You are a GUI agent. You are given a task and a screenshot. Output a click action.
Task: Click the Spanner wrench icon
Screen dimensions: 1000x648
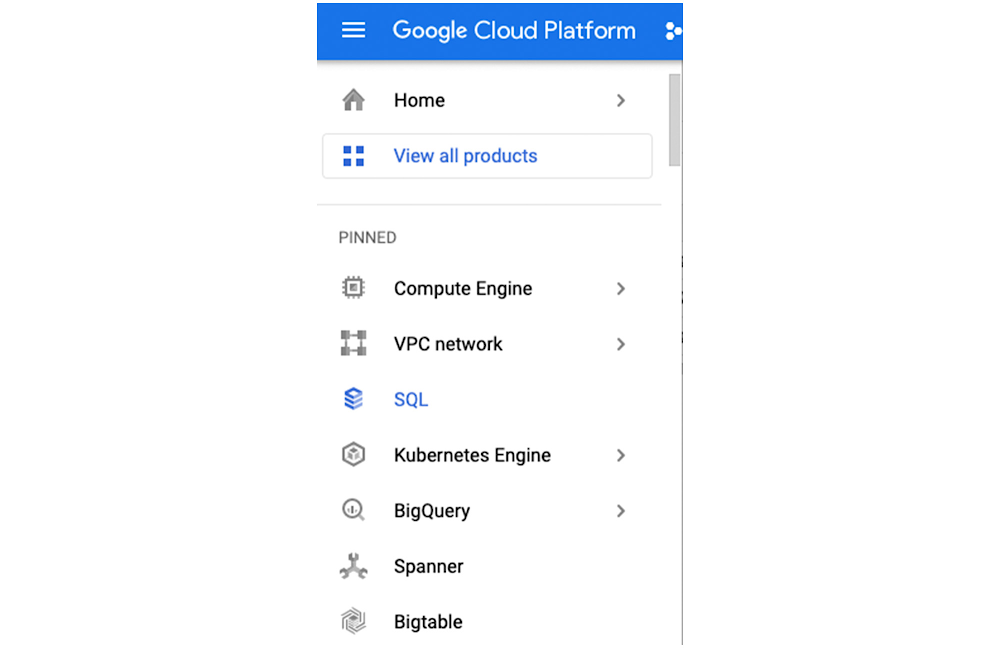point(353,567)
